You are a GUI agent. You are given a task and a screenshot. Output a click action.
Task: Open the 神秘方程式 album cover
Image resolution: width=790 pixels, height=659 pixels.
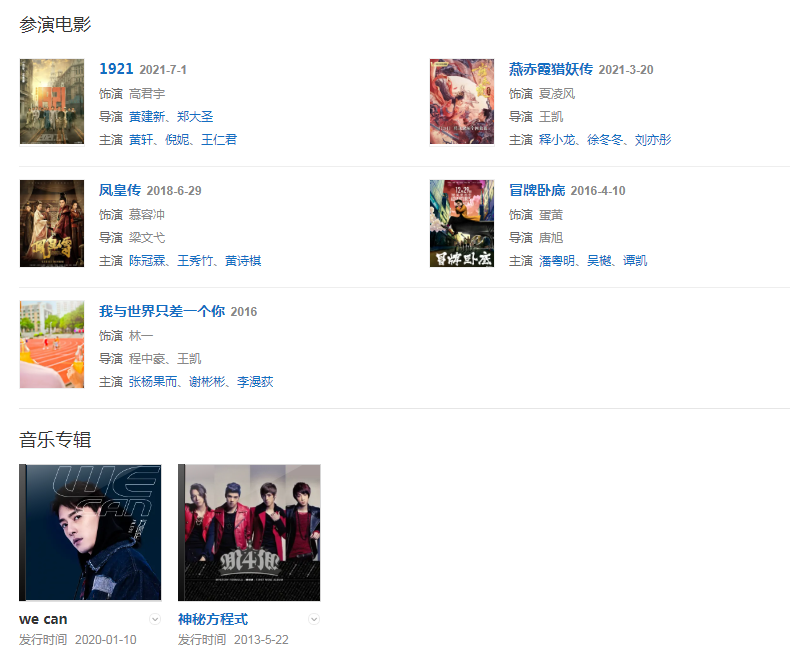click(249, 533)
